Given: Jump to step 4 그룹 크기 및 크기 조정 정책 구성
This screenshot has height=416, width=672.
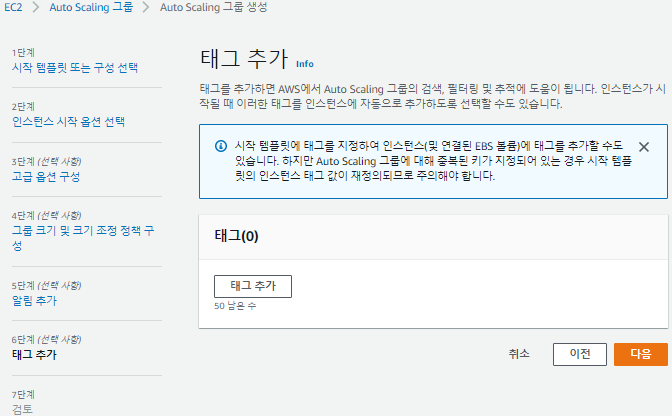Looking at the screenshot, I should 83,238.
